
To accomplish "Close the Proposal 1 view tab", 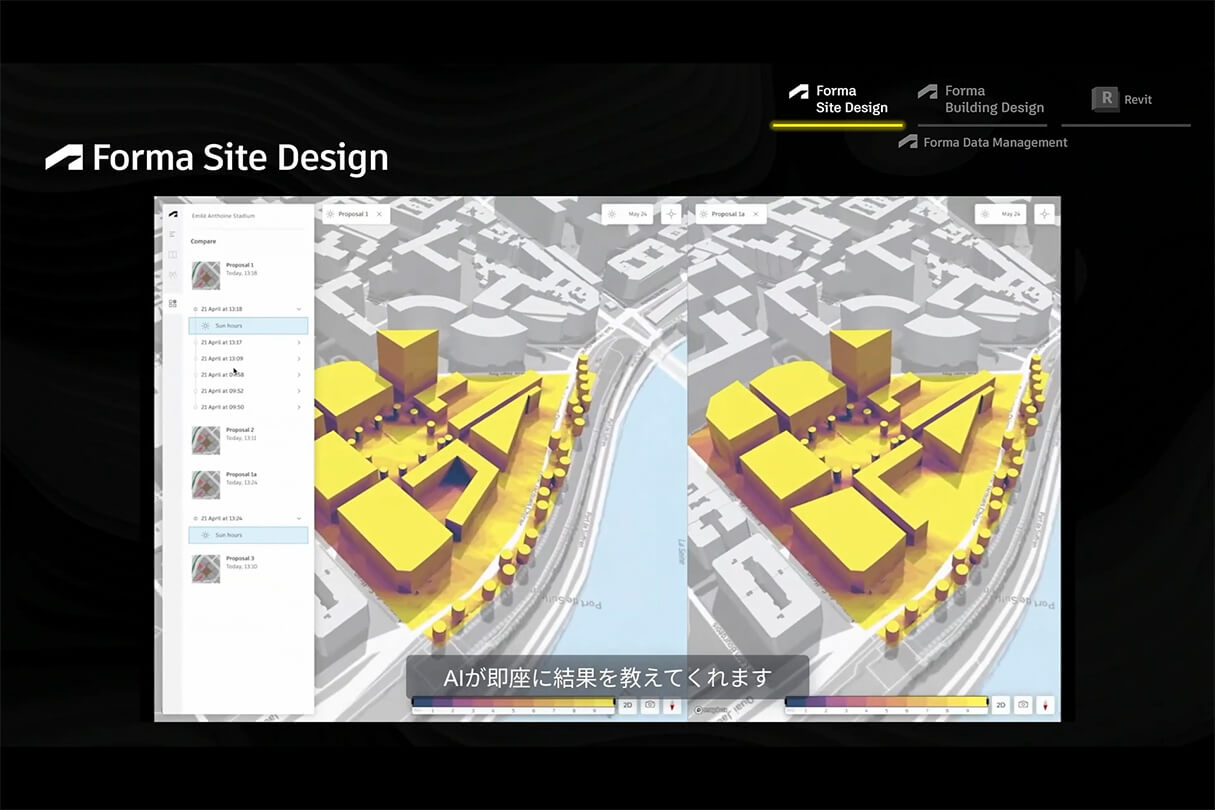I will (x=379, y=214).
